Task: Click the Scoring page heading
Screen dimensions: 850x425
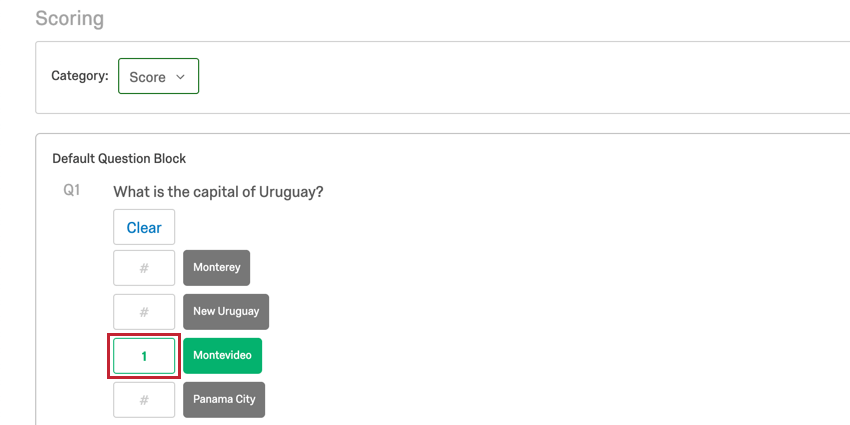Action: 69,19
